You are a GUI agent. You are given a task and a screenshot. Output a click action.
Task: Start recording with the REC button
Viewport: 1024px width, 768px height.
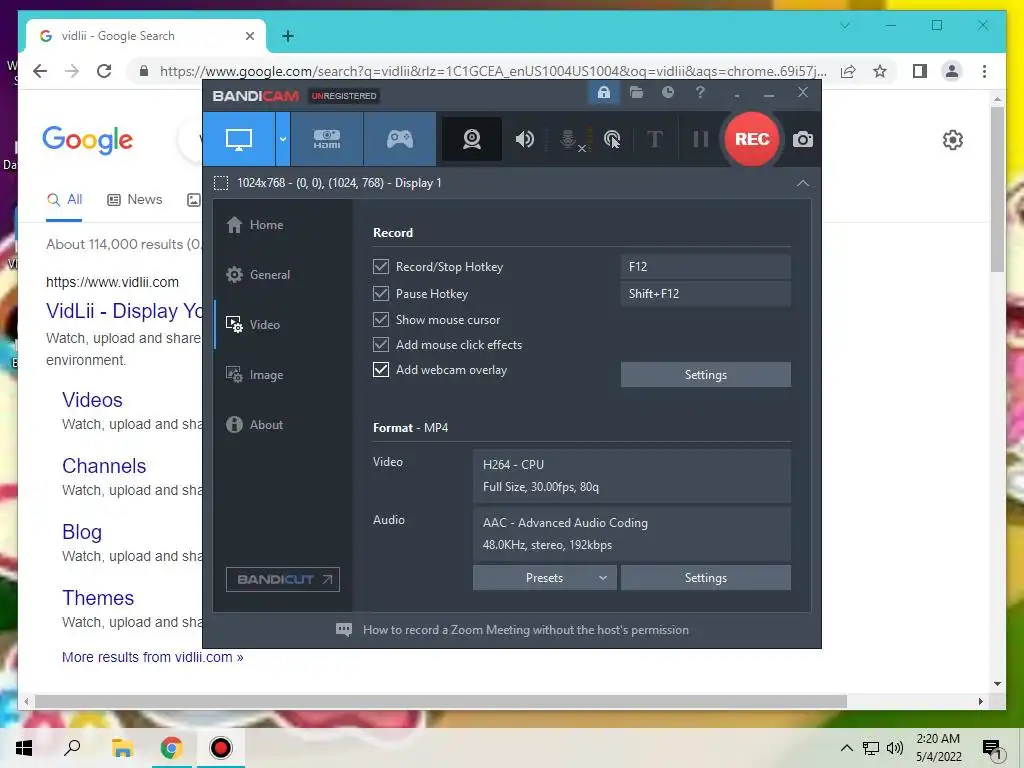(752, 139)
